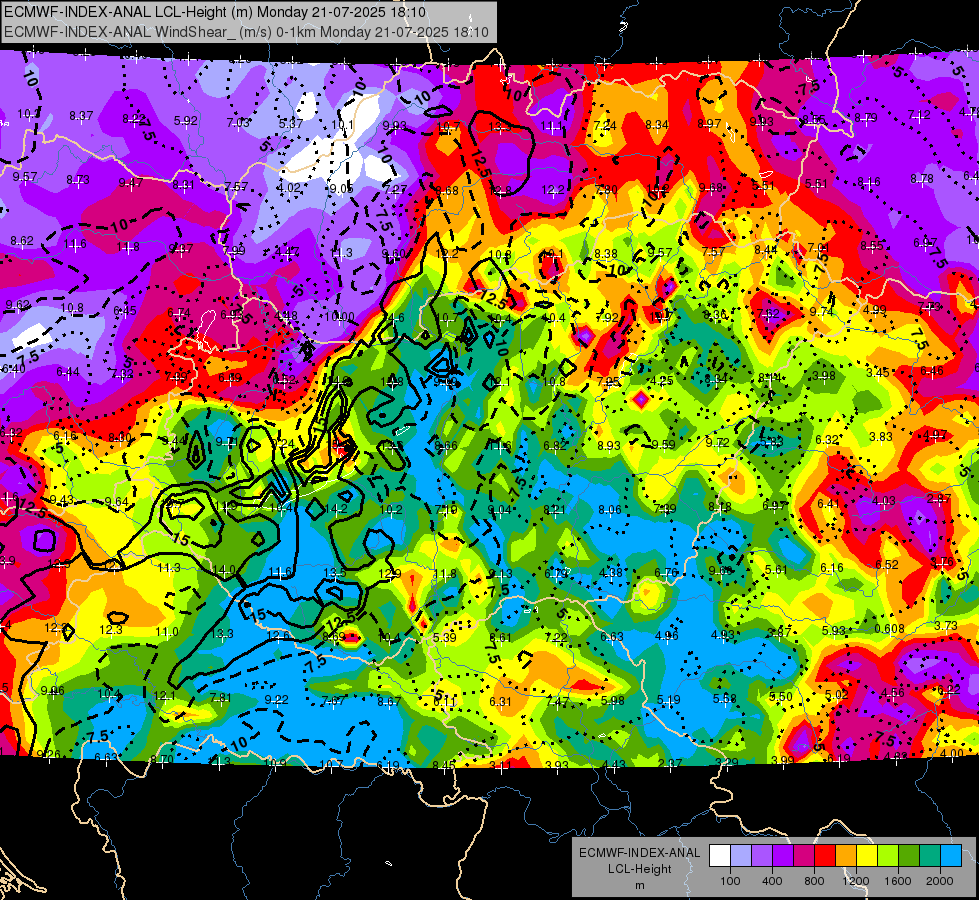The height and width of the screenshot is (900, 979).
Task: Click the grid value '8.62'
Action: pyautogui.click(x=22, y=240)
